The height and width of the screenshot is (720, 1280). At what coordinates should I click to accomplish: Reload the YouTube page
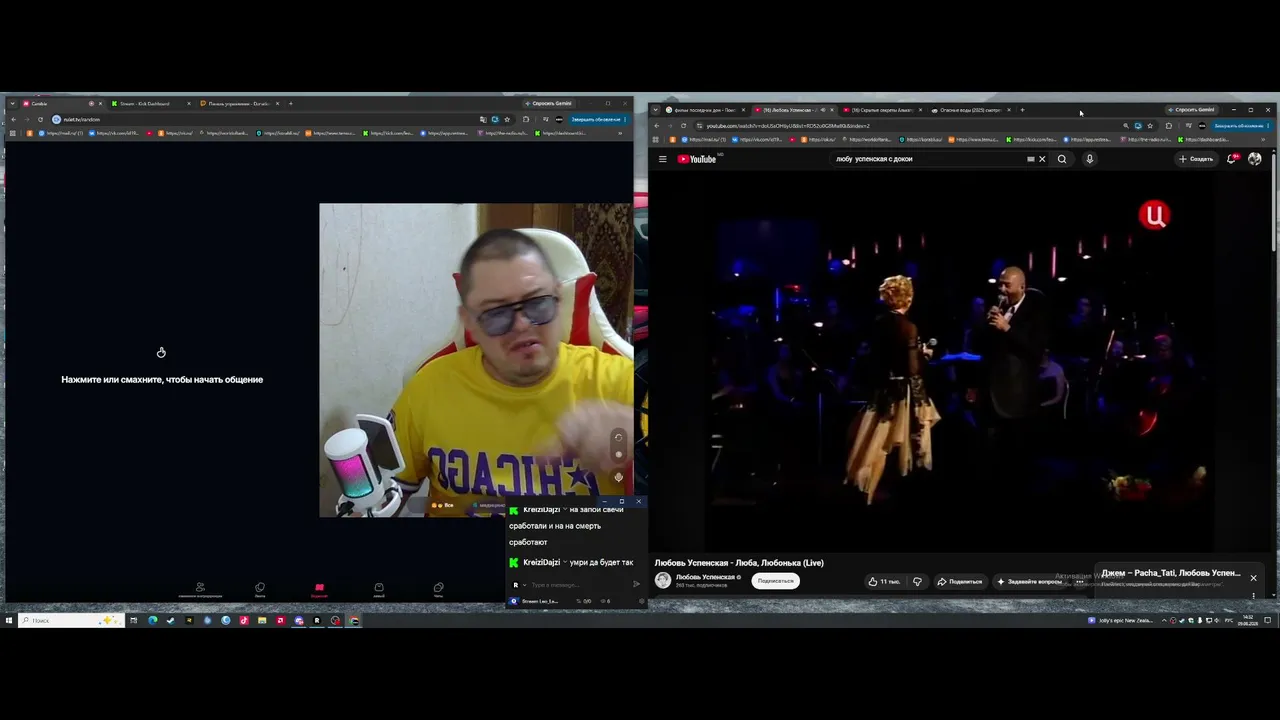683,126
